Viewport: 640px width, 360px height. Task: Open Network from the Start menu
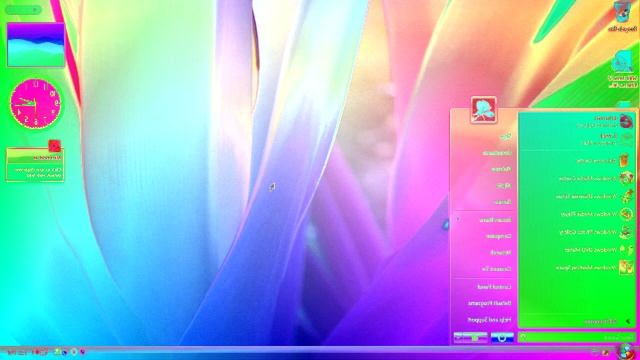pos(500,253)
